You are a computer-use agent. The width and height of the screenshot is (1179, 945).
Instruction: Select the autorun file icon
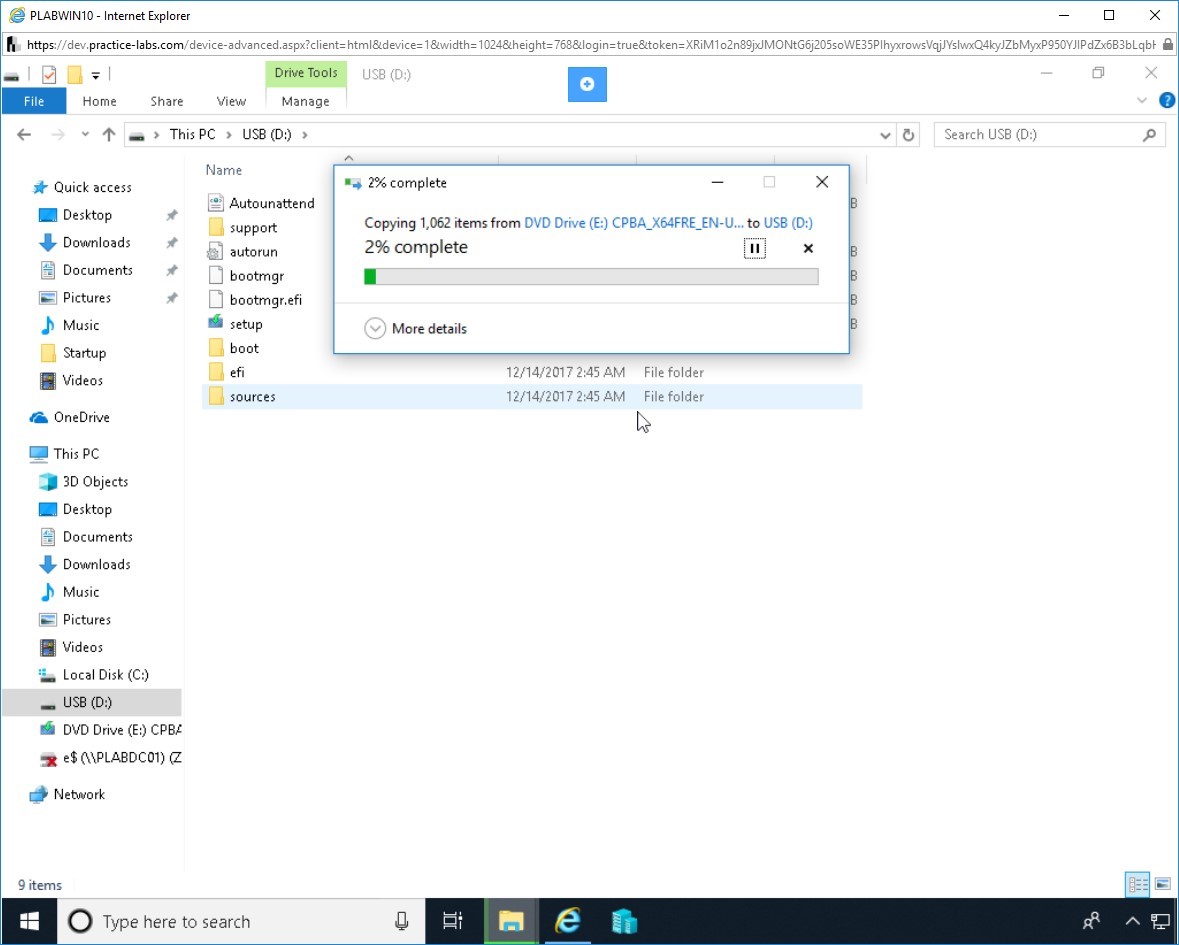[216, 251]
